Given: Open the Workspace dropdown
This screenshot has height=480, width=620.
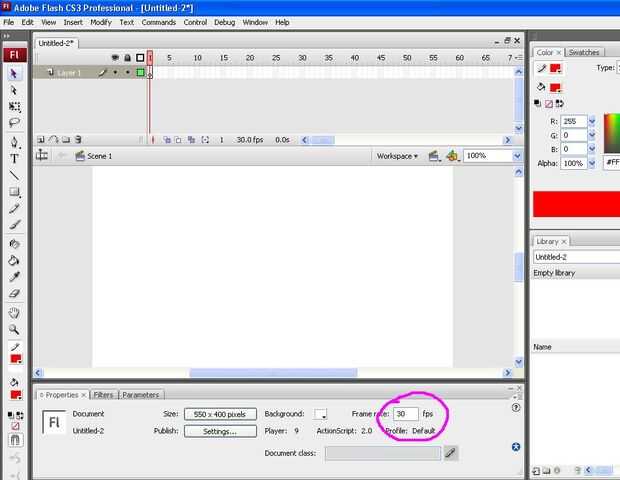Looking at the screenshot, I should point(397,156).
